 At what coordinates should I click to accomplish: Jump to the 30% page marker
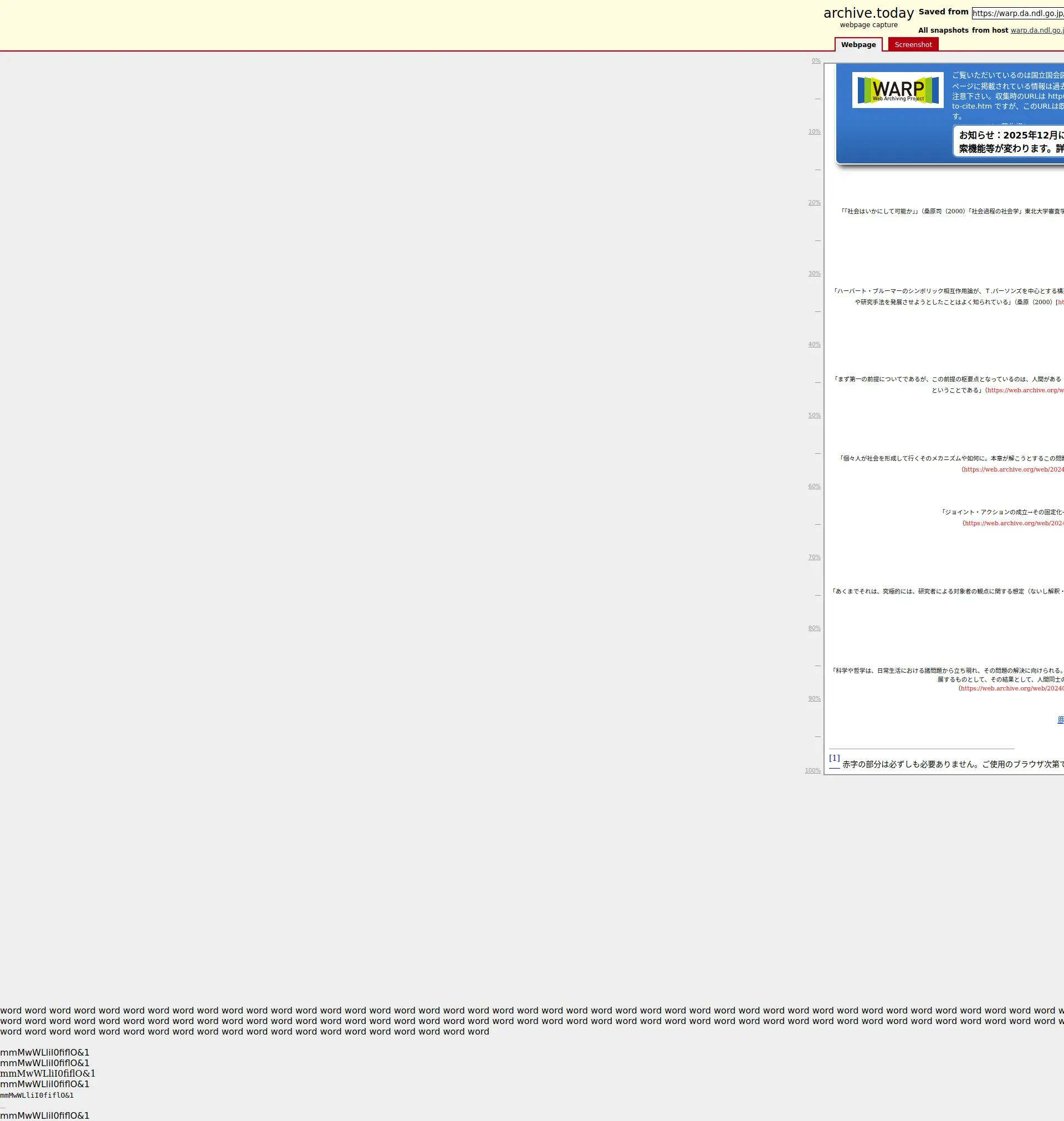point(814,273)
